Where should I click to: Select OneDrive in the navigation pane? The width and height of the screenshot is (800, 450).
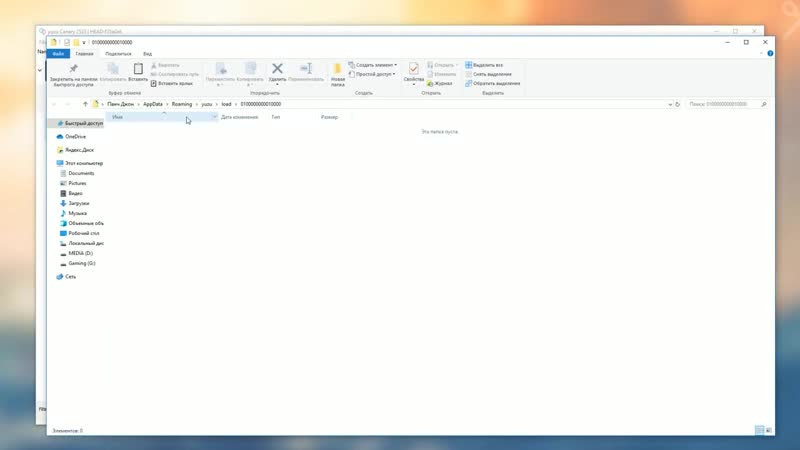point(71,137)
